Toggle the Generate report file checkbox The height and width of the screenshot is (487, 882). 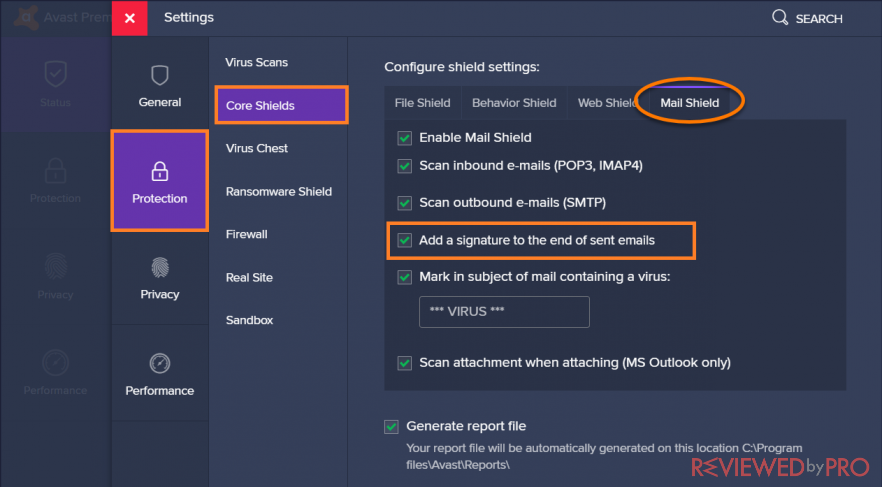tap(392, 427)
